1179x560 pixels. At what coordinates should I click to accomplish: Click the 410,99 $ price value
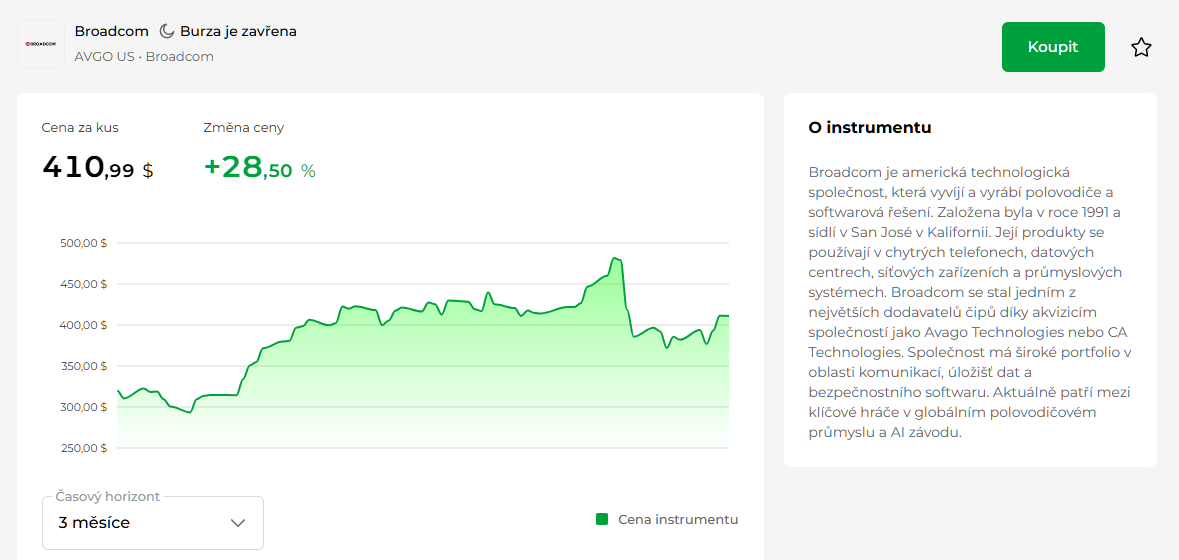[x=98, y=168]
